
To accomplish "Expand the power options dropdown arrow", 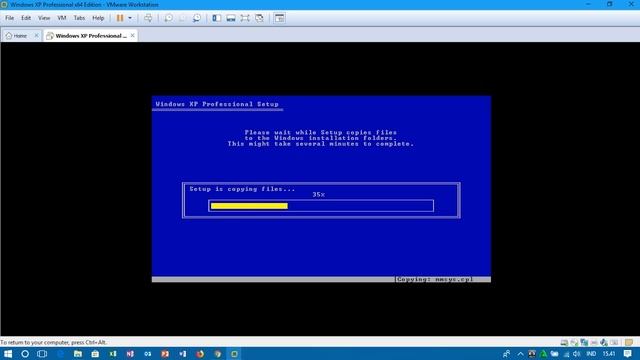I will coord(130,18).
